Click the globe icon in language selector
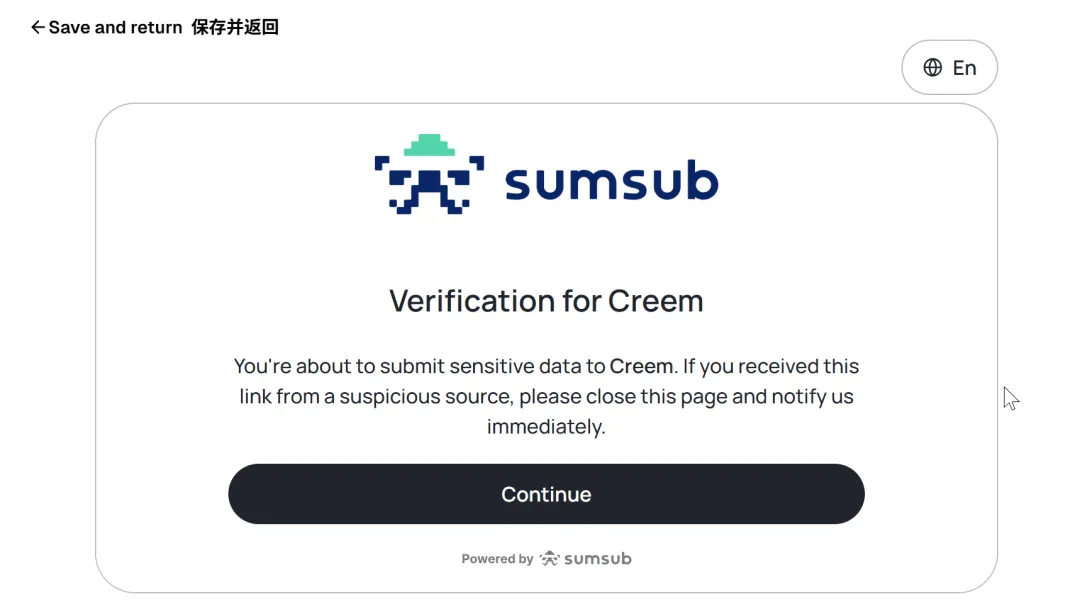 pyautogui.click(x=933, y=68)
